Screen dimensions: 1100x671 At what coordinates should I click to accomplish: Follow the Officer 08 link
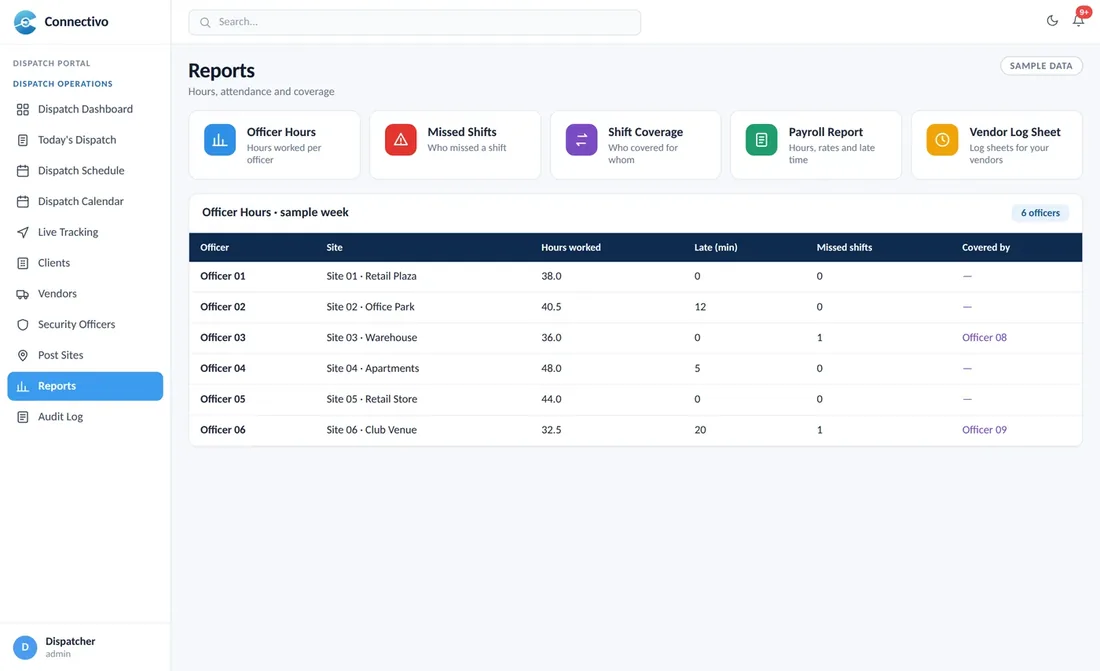[x=984, y=338]
